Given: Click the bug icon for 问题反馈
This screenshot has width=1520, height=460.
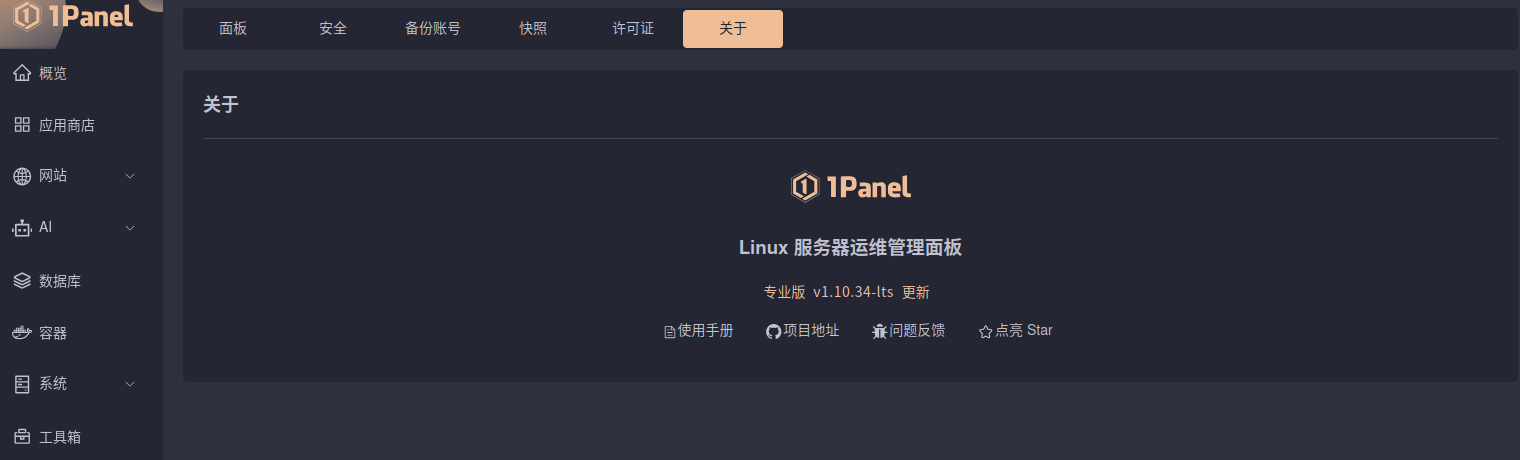Looking at the screenshot, I should (x=880, y=331).
